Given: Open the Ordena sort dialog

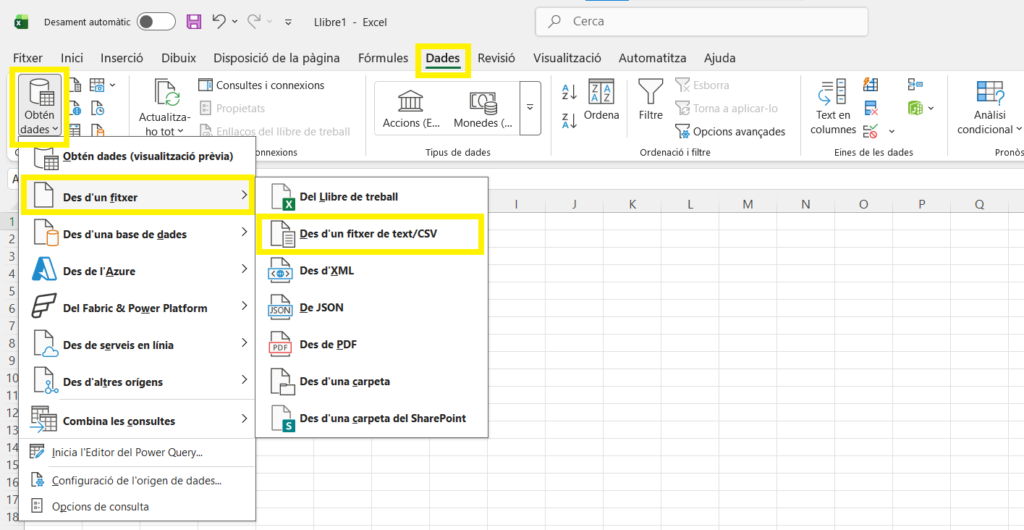Looking at the screenshot, I should tap(601, 100).
